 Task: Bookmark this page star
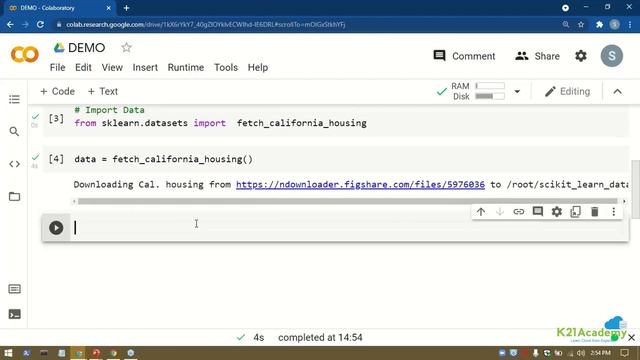[x=581, y=24]
